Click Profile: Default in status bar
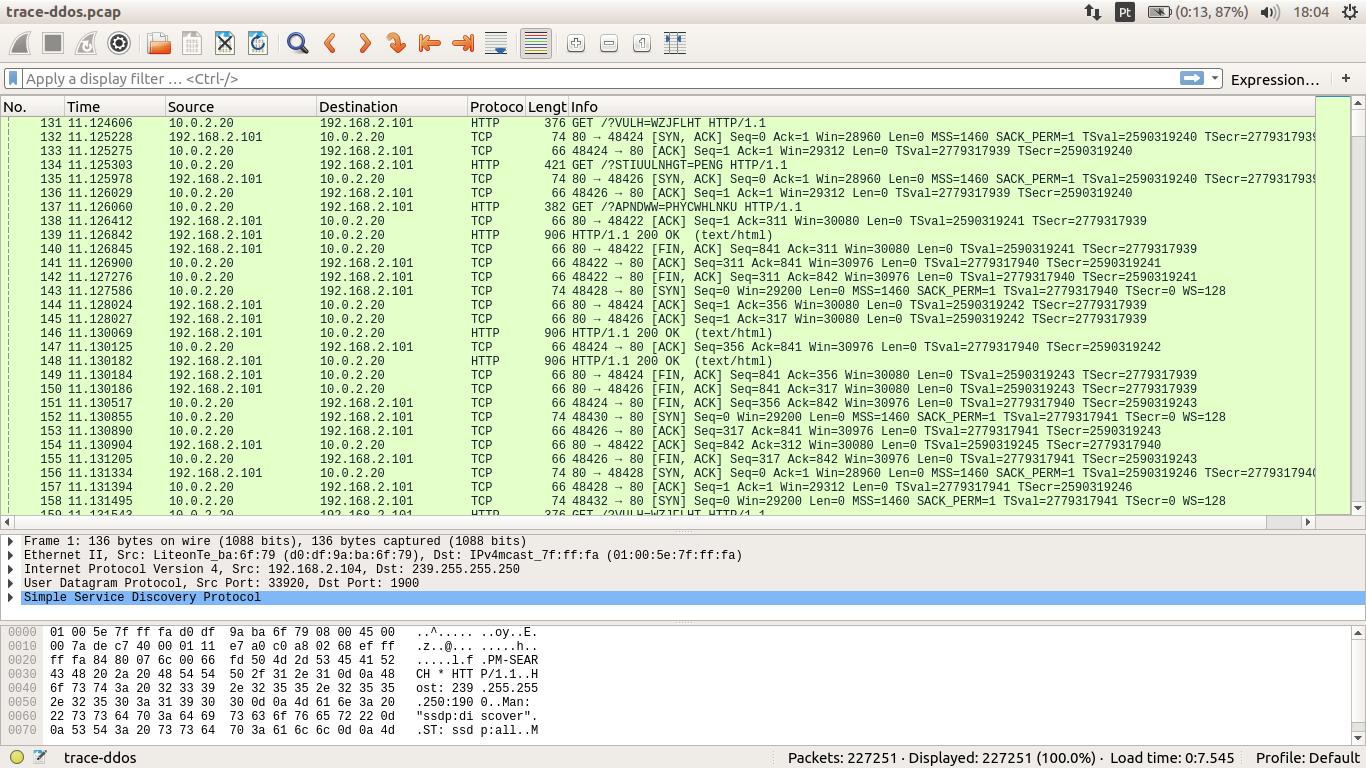 (x=1308, y=757)
